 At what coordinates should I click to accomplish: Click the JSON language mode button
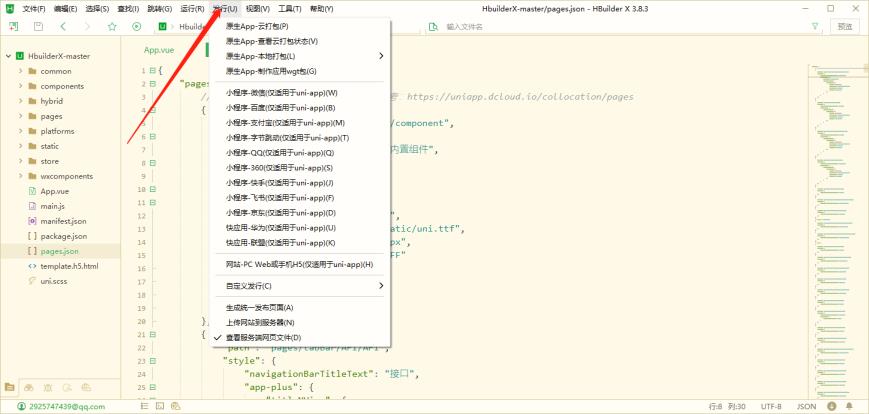806,406
